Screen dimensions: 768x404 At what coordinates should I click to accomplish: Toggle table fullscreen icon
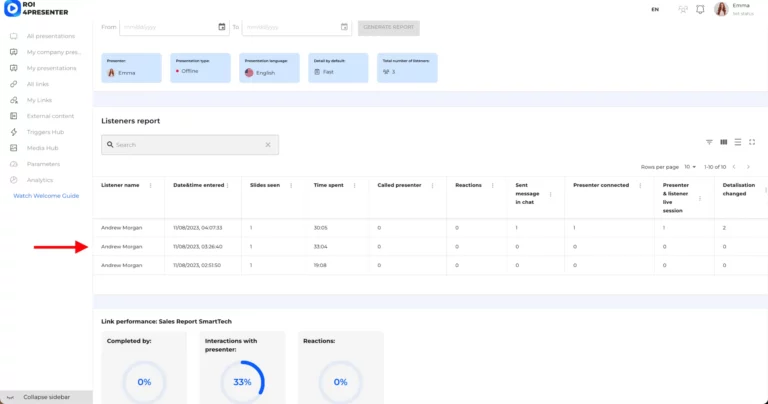click(x=752, y=142)
